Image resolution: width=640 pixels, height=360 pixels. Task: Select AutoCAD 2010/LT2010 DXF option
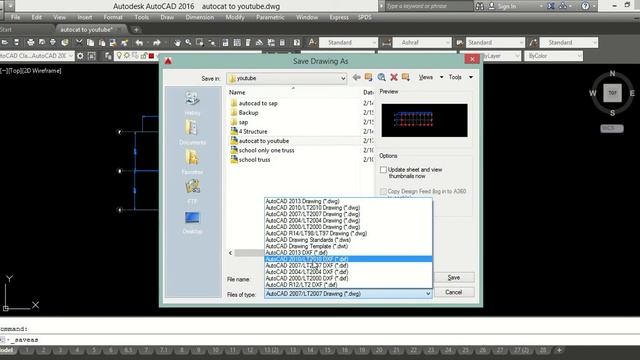tap(348, 259)
